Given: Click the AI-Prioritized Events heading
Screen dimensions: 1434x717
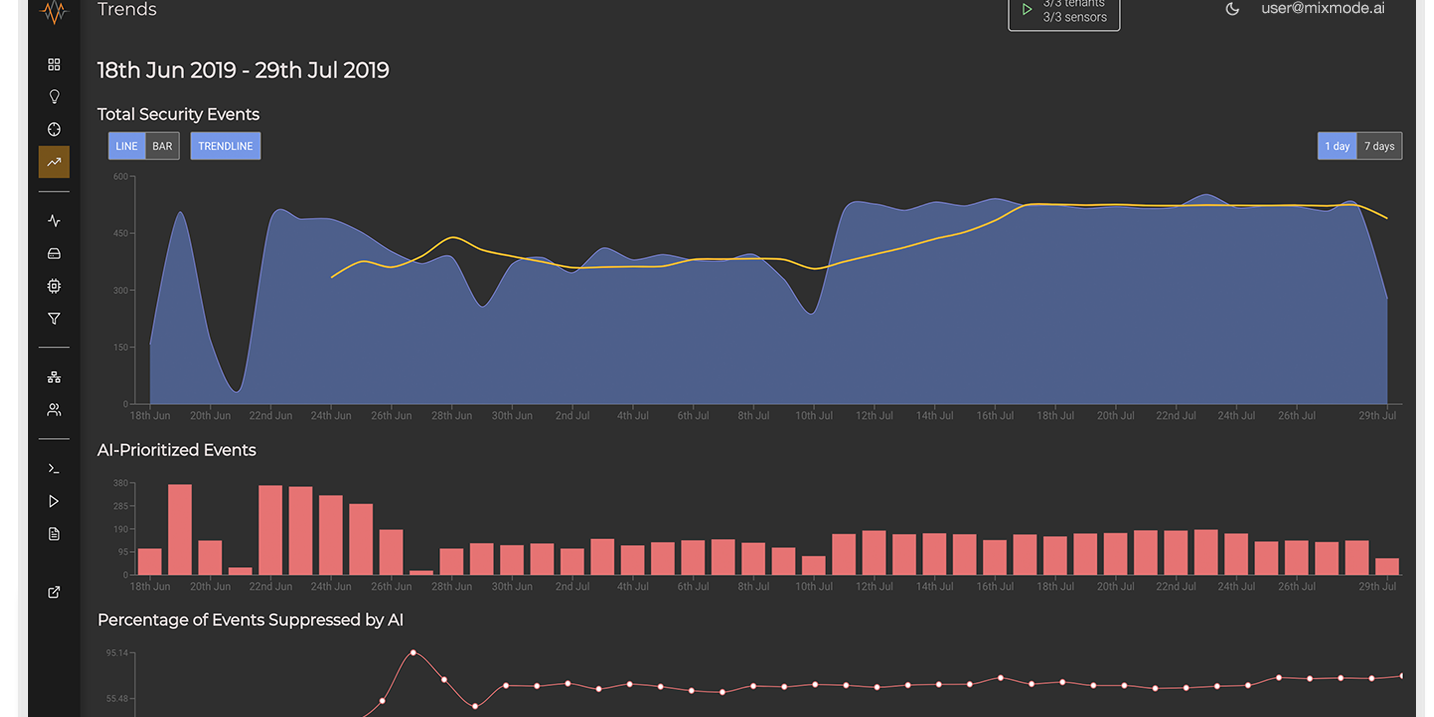Looking at the screenshot, I should (x=177, y=450).
